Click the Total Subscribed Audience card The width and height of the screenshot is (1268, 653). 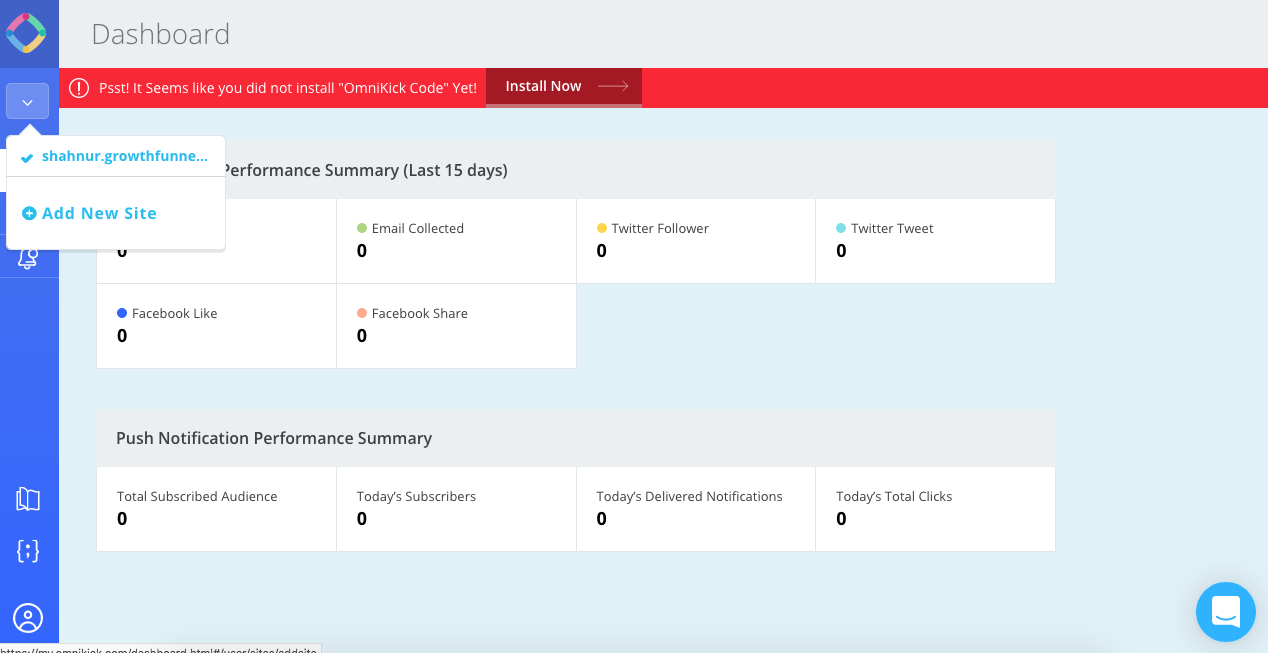coord(216,508)
